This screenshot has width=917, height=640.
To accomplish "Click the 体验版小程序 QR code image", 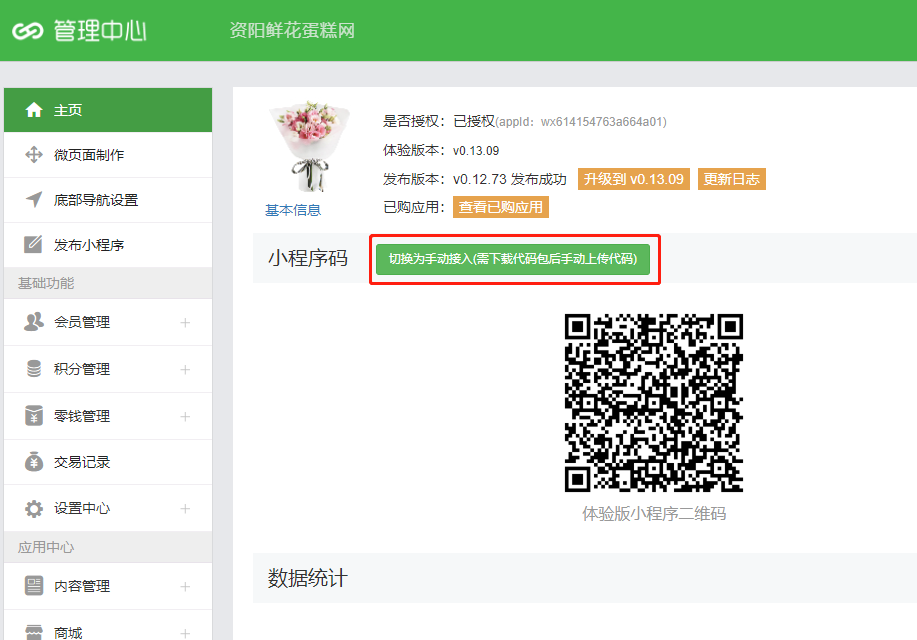I will 654,402.
